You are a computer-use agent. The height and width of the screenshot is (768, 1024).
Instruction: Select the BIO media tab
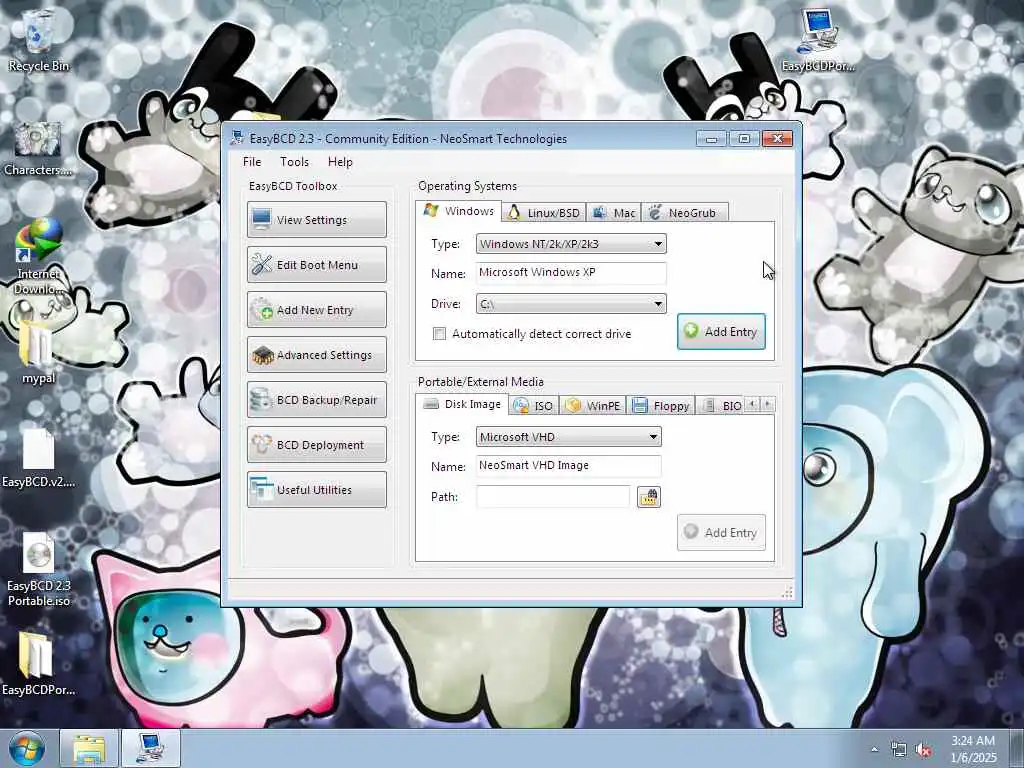coord(720,406)
